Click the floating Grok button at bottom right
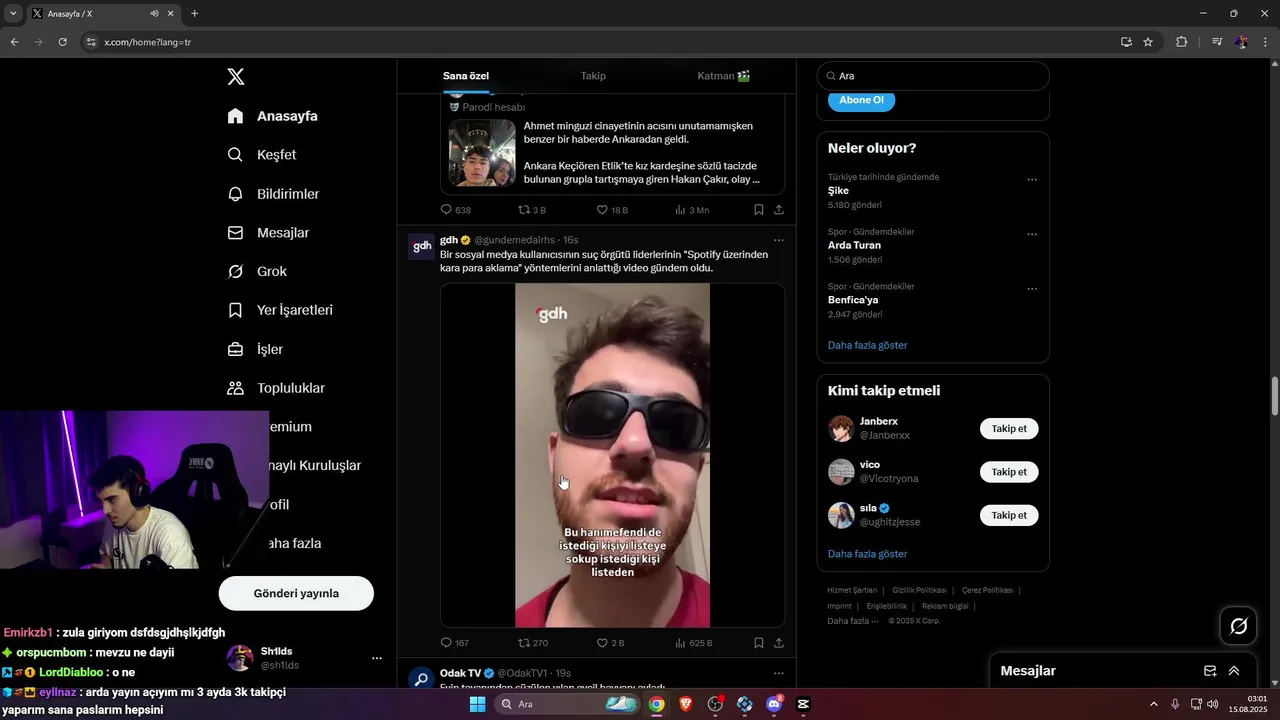This screenshot has width=1280, height=720. click(1238, 626)
